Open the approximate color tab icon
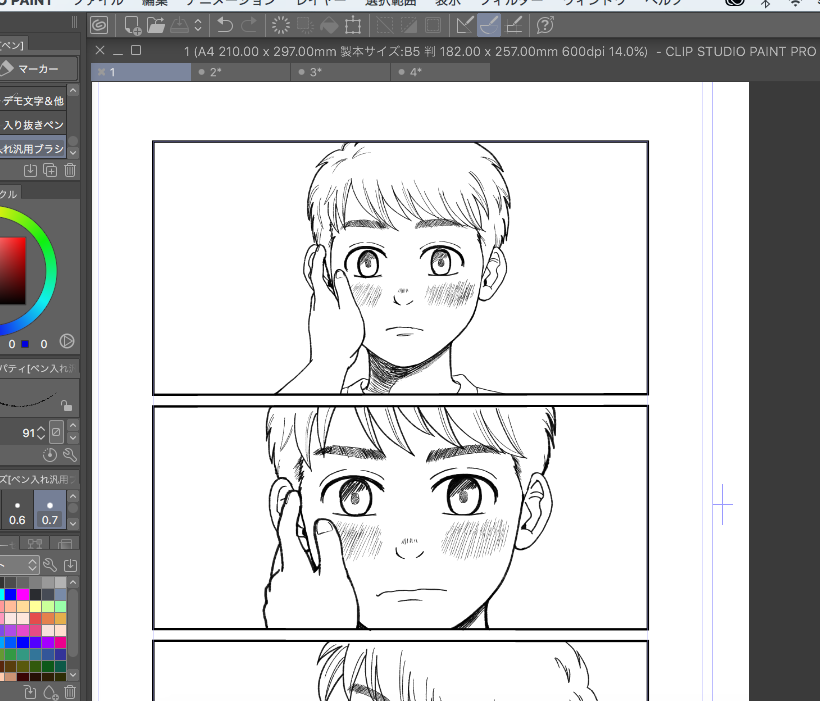The image size is (820, 701). click(65, 544)
